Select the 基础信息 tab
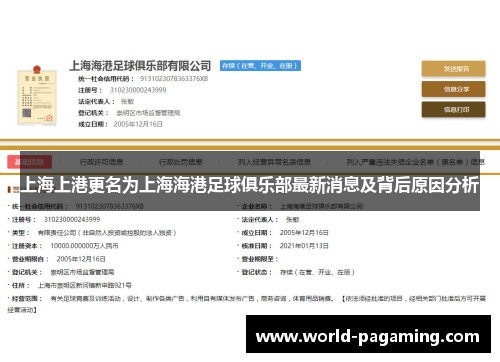 29,162
